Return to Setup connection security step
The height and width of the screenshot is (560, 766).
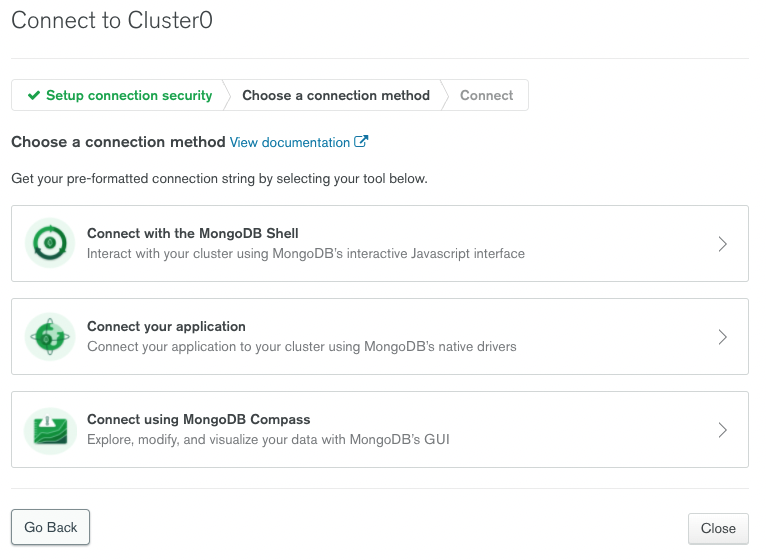click(120, 95)
